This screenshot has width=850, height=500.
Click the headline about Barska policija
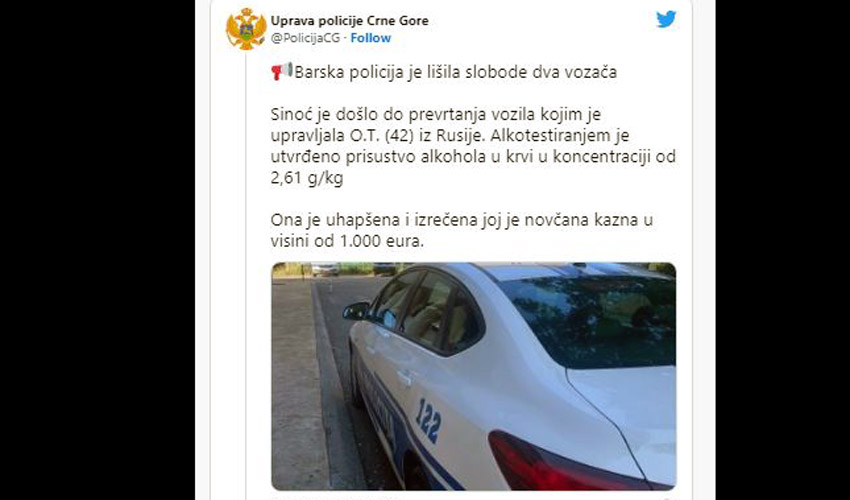pyautogui.click(x=455, y=72)
